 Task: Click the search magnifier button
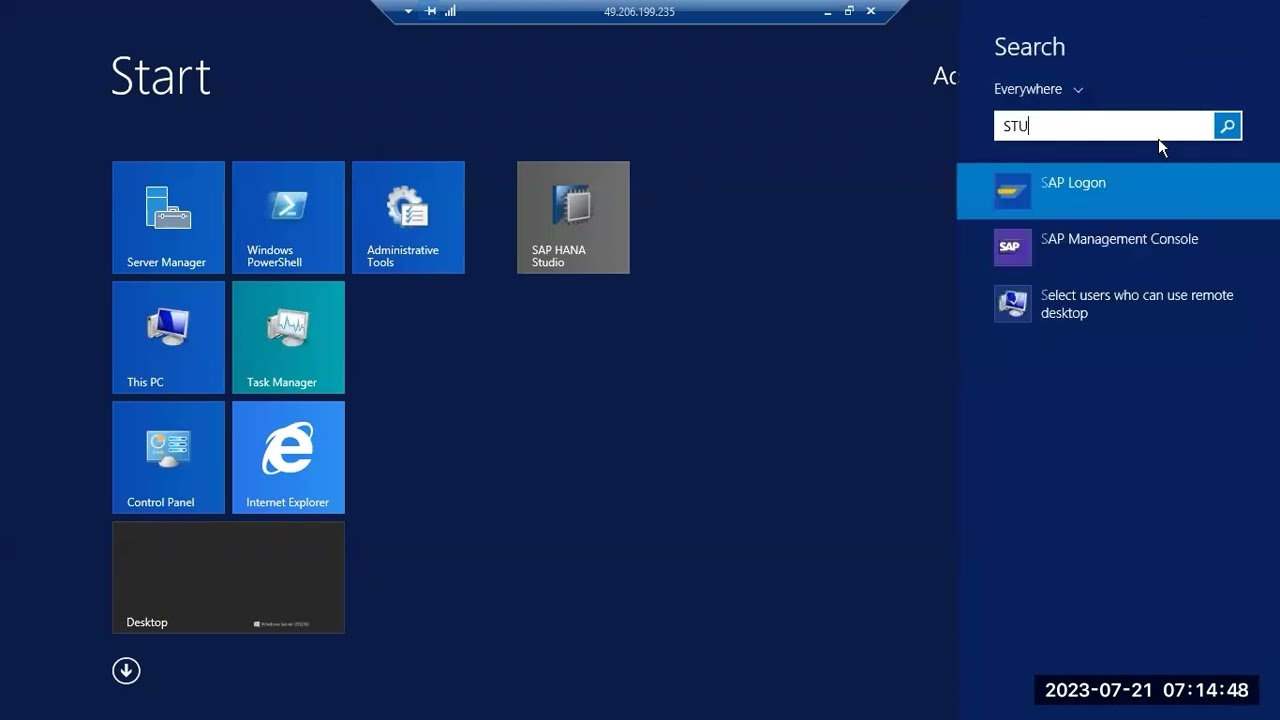click(x=1227, y=126)
